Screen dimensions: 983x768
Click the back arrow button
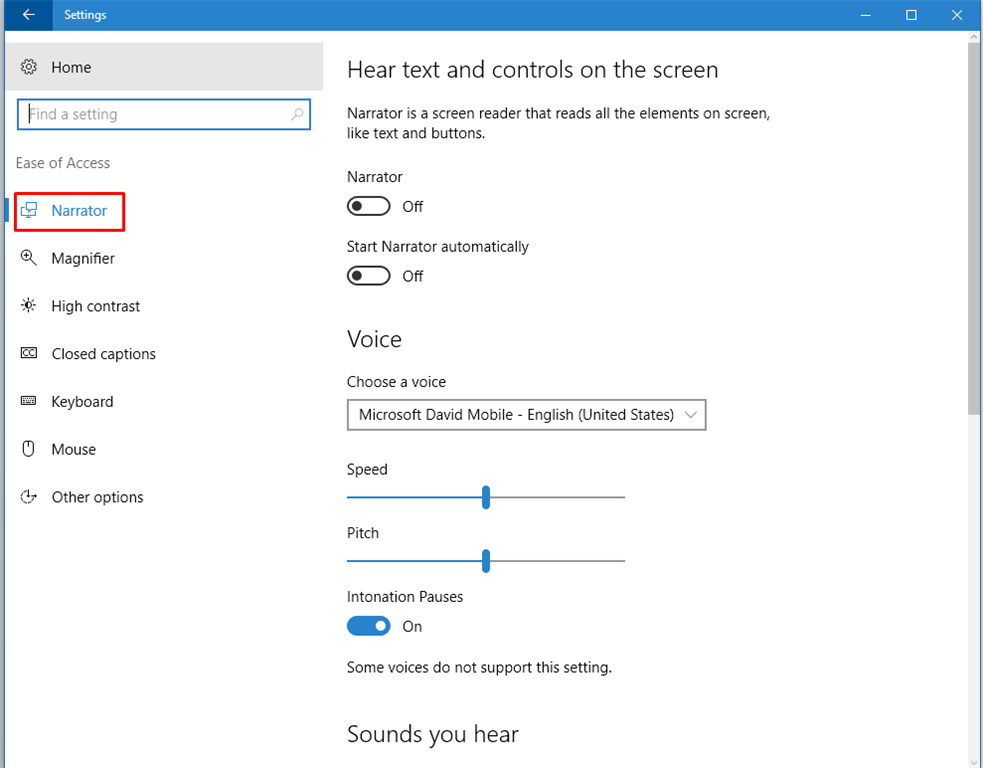coord(25,15)
